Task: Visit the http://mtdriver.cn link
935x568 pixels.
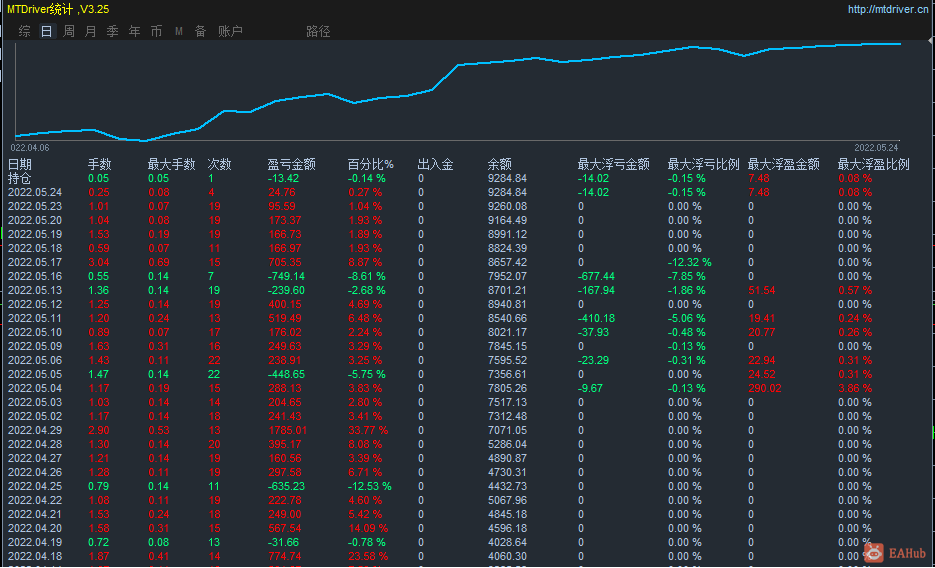Action: point(887,10)
